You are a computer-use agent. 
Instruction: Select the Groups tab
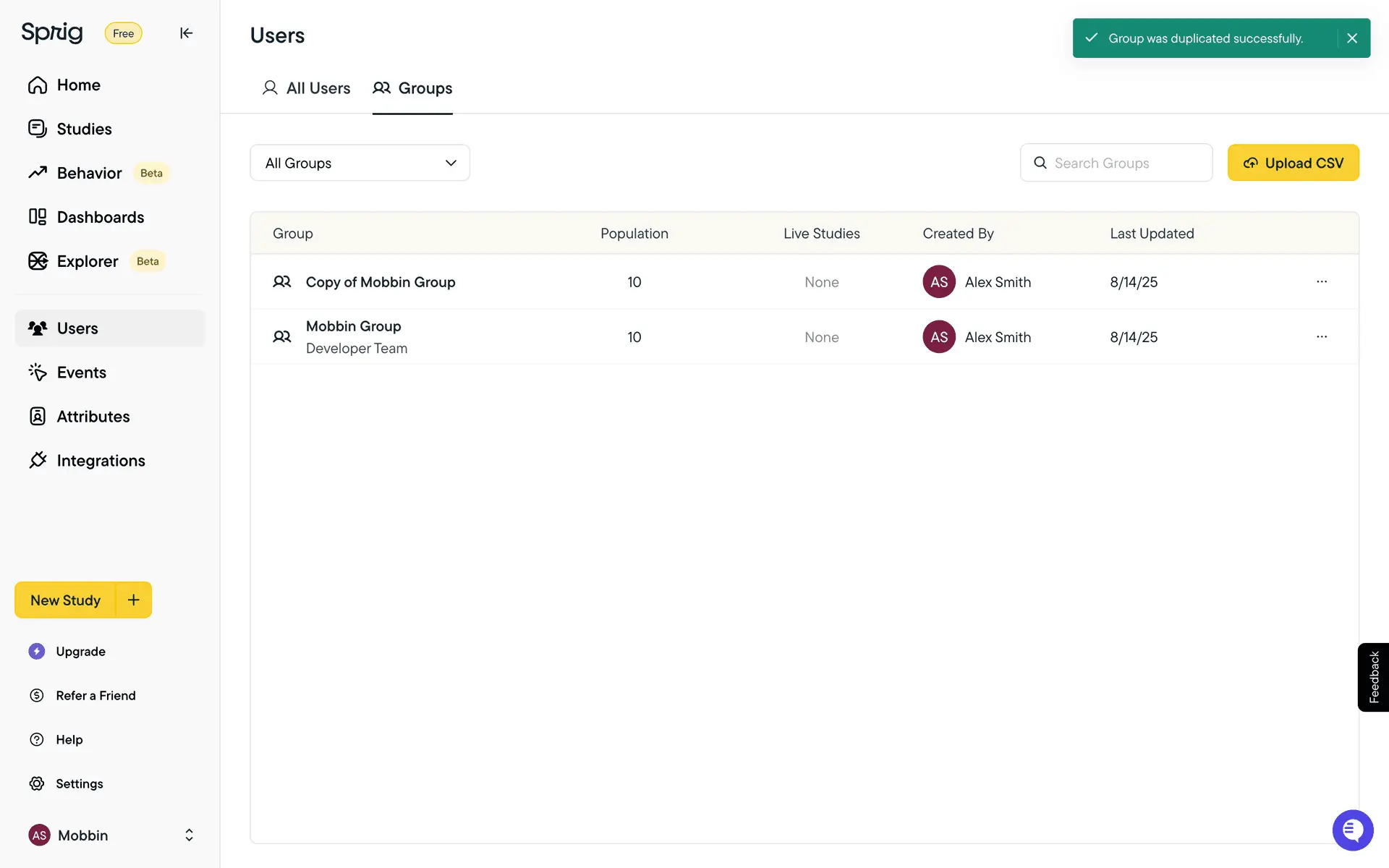(412, 88)
